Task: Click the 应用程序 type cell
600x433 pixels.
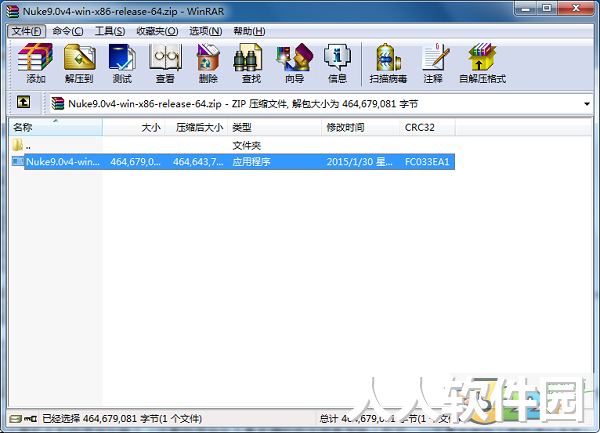Action: coord(251,162)
